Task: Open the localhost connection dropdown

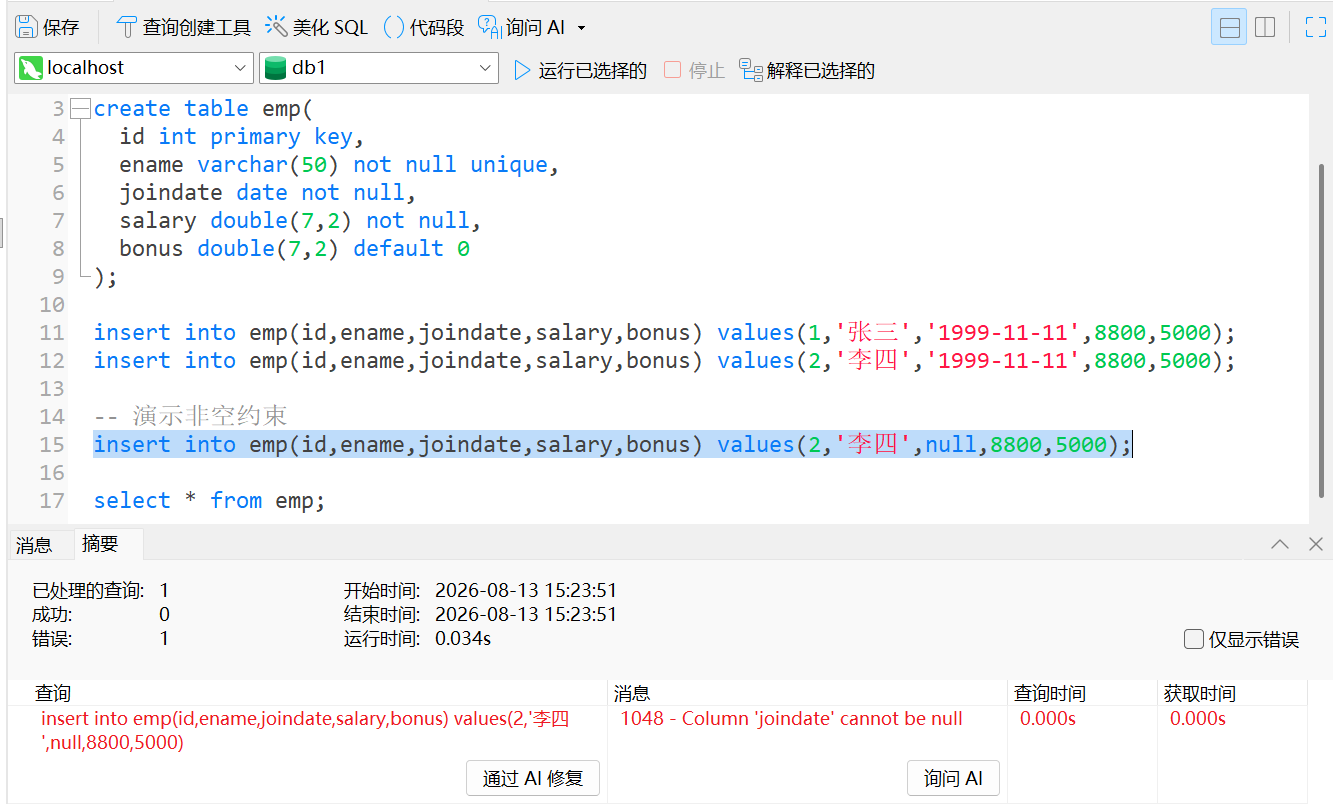Action: click(x=134, y=68)
